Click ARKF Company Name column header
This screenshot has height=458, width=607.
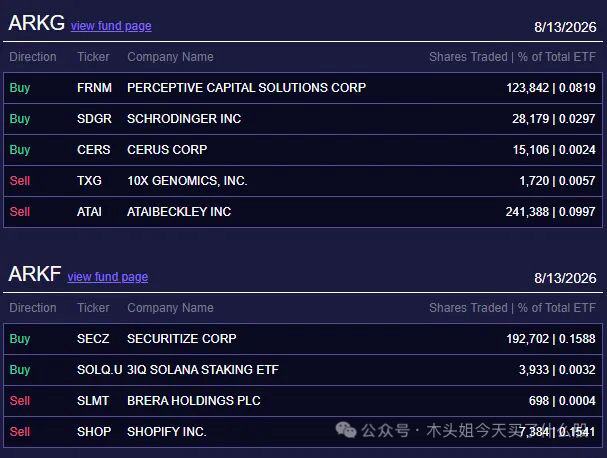(x=170, y=308)
